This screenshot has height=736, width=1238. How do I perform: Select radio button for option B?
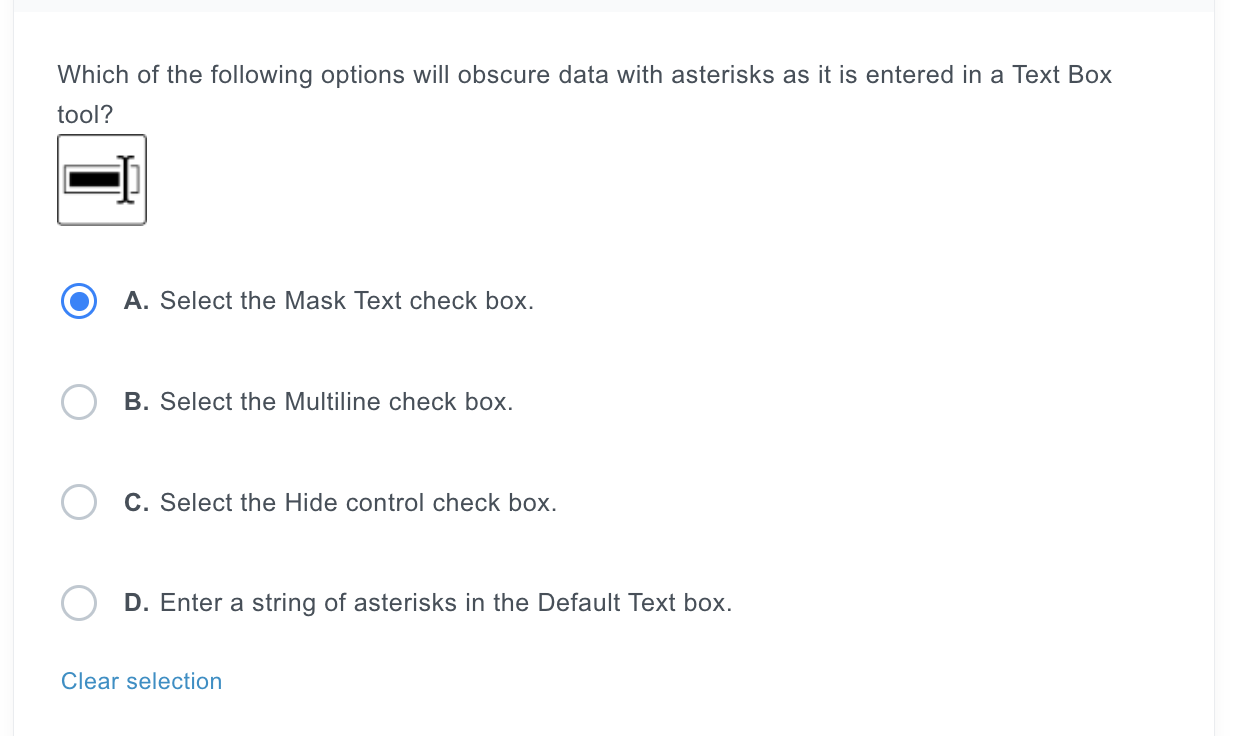click(79, 402)
